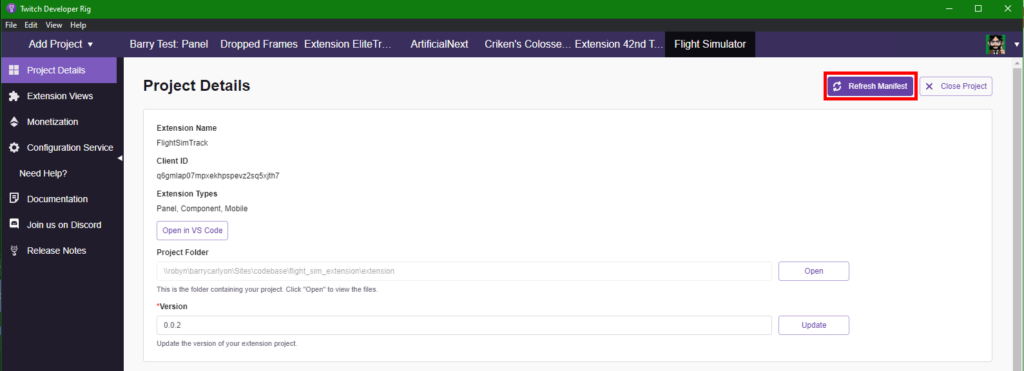Click the user avatar picture
Image resolution: width=1024 pixels, height=371 pixels.
995,44
